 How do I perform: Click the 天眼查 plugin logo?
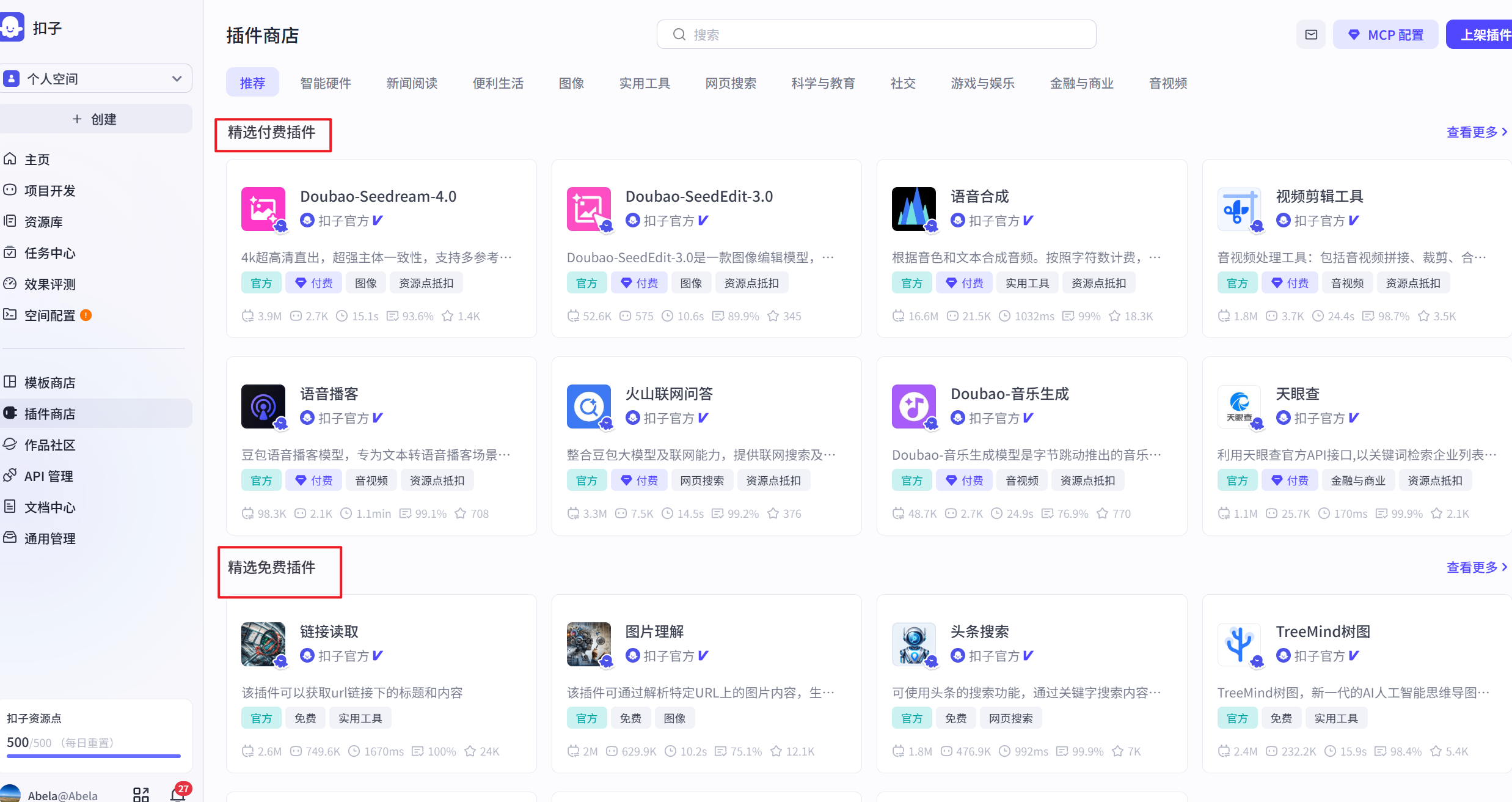coord(1239,407)
